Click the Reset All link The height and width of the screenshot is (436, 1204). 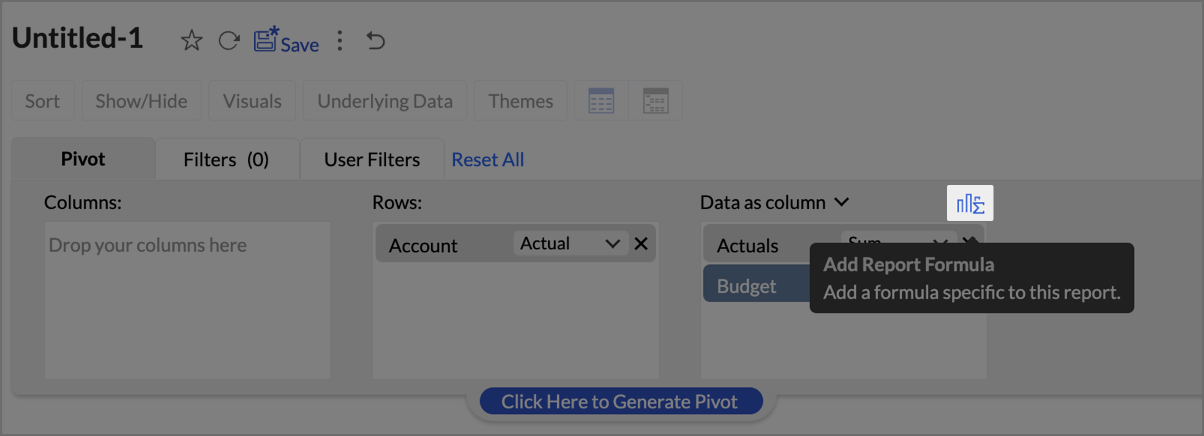point(488,160)
